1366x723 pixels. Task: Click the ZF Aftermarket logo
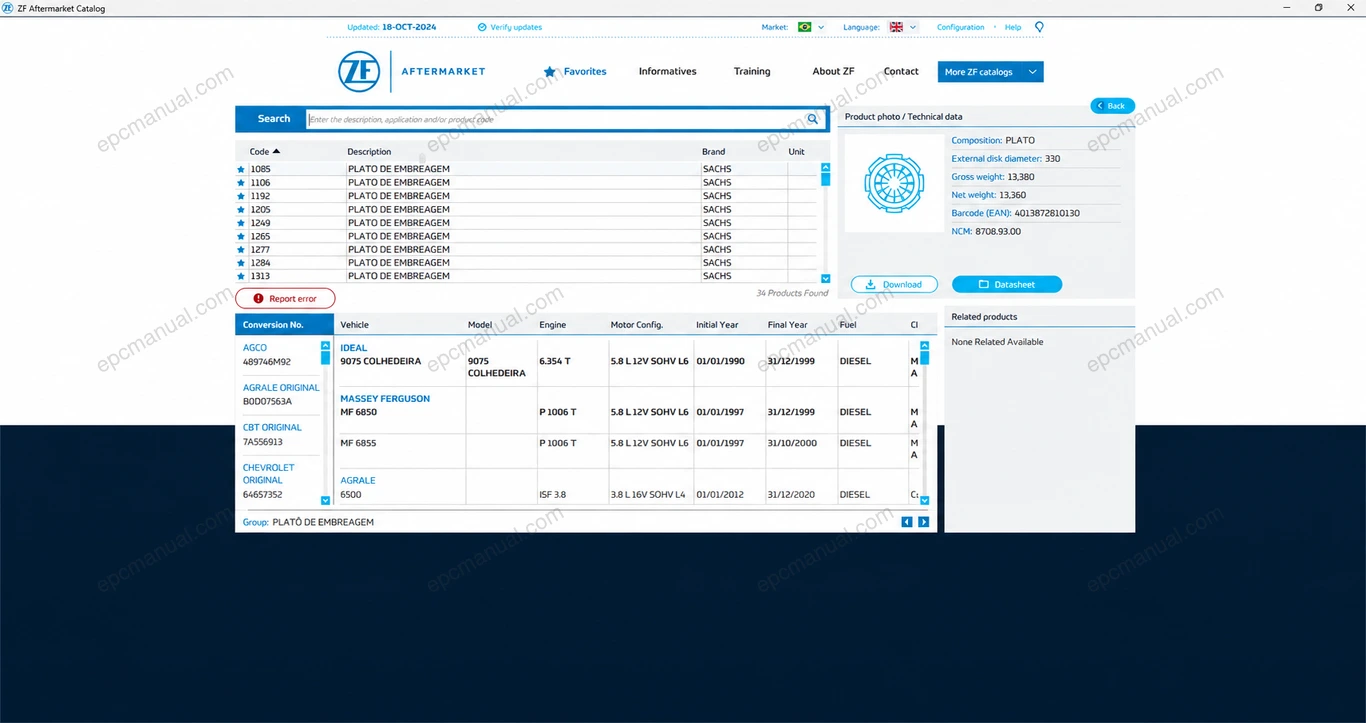[x=412, y=71]
